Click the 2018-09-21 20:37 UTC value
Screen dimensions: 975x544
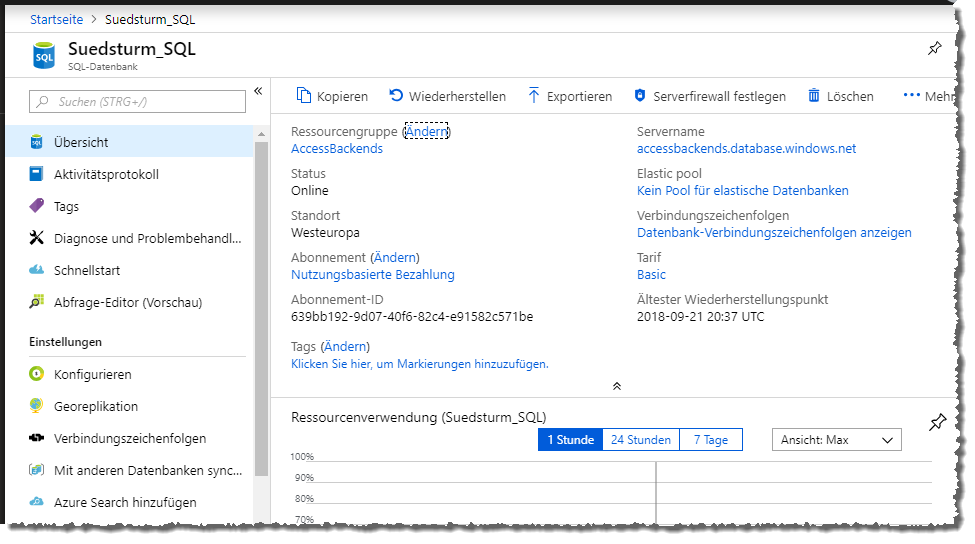[700, 316]
